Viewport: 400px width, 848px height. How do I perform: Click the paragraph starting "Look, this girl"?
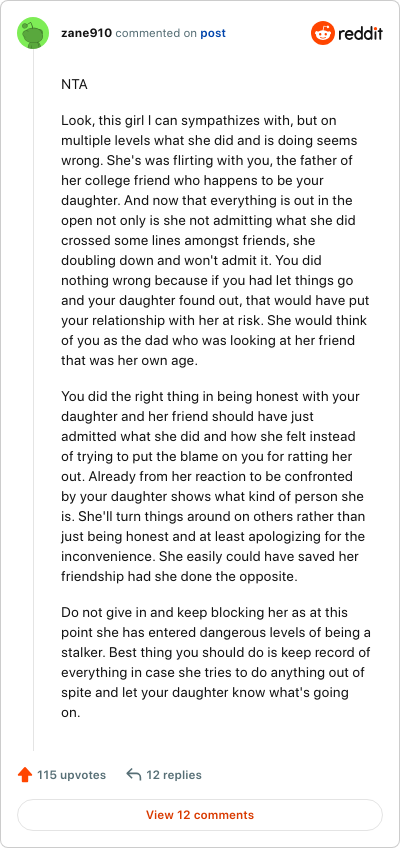(215, 240)
